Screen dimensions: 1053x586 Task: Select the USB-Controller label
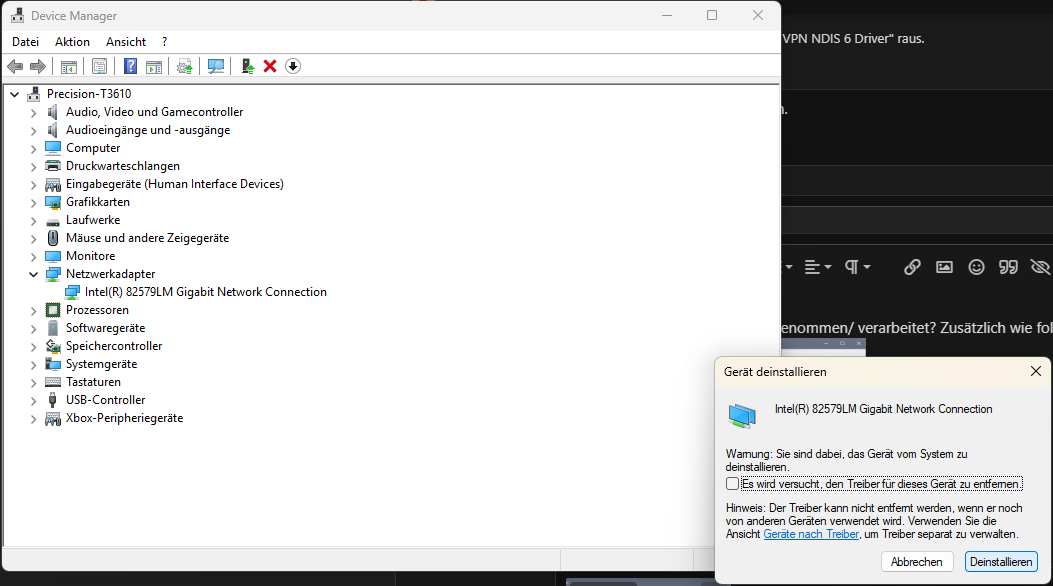105,400
